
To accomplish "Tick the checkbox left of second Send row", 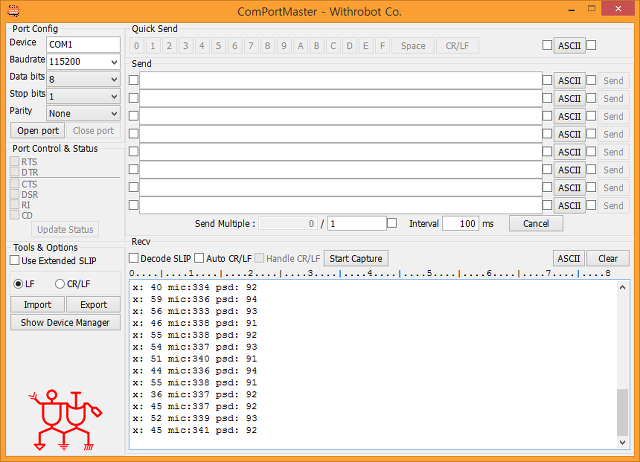I will 133,98.
